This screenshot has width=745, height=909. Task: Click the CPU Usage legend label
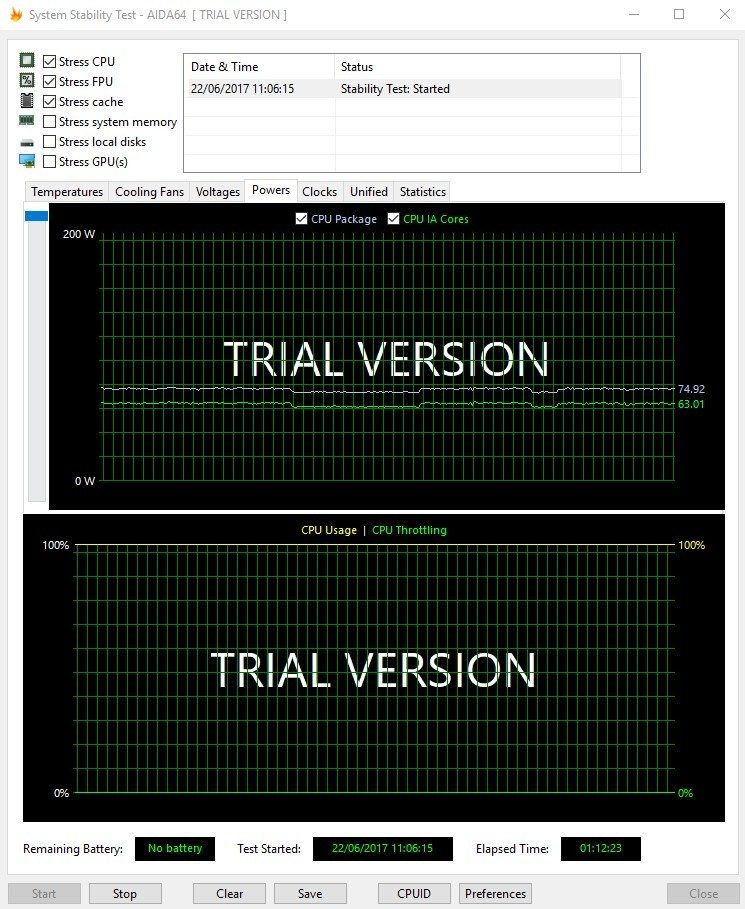click(x=329, y=530)
